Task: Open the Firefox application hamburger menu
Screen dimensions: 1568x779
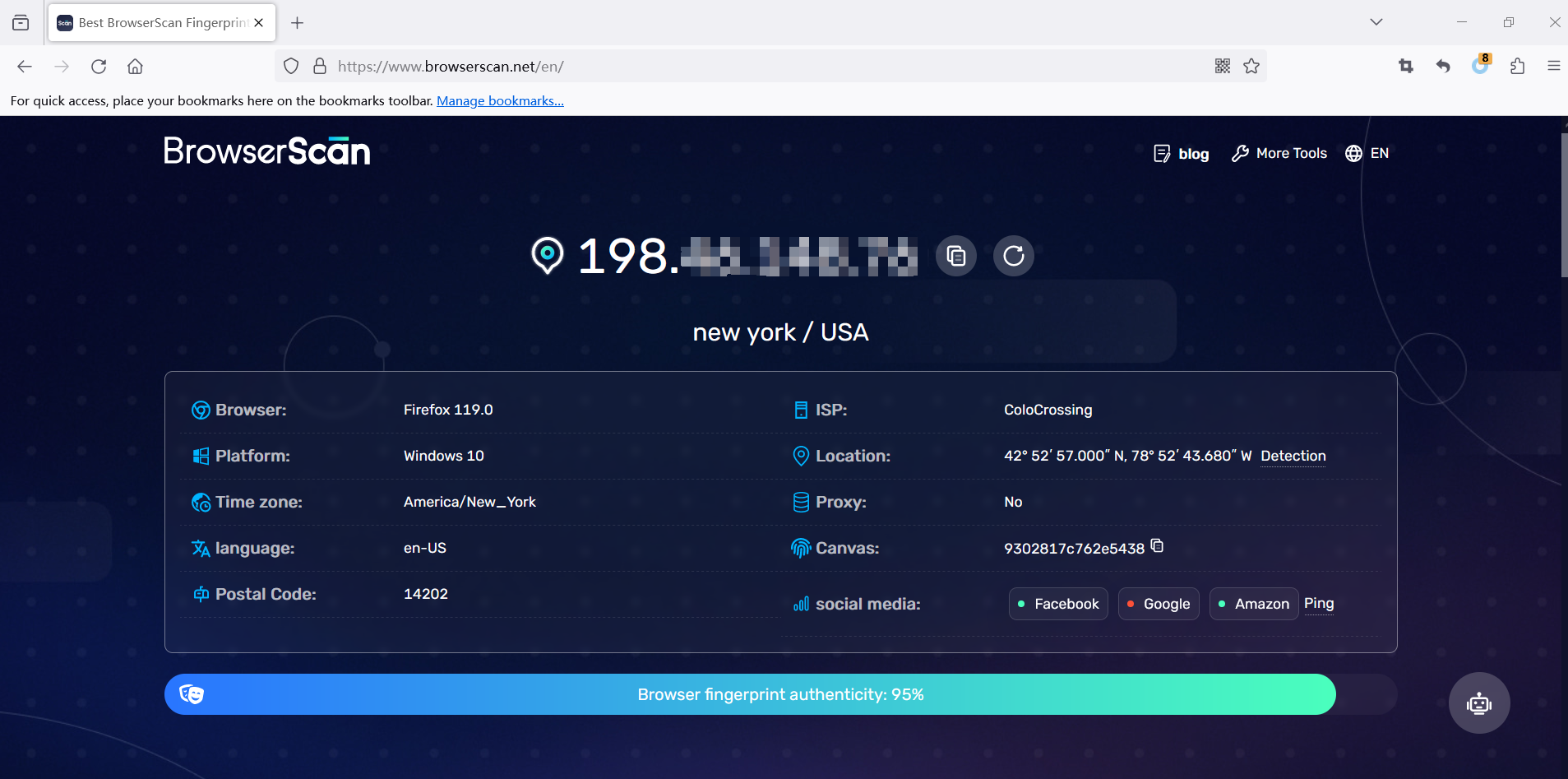Action: tap(1554, 66)
